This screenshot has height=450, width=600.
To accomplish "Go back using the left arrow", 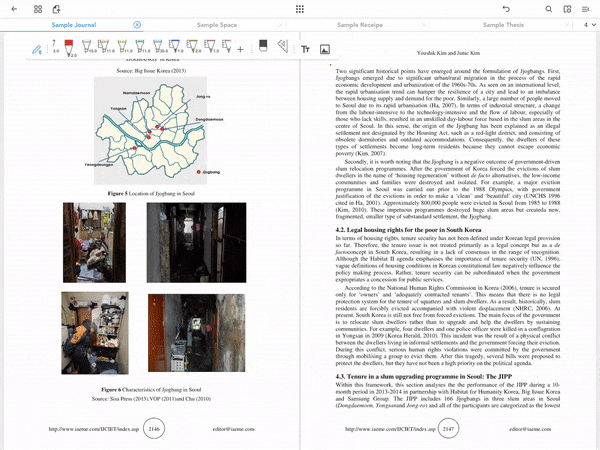I will 15,9.
